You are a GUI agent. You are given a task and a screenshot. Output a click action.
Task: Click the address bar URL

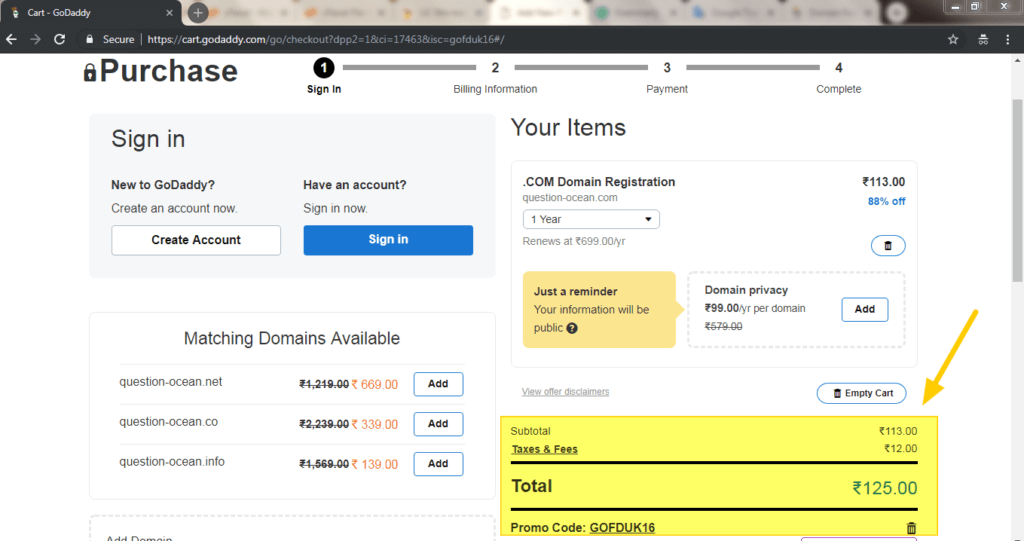click(326, 39)
